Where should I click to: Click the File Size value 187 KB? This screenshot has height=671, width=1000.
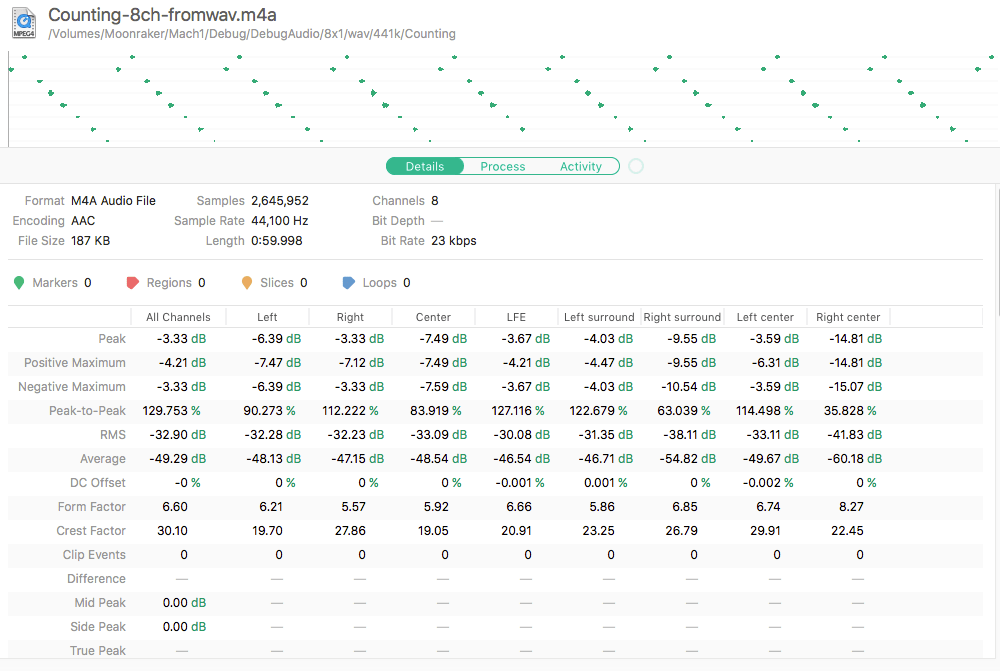point(91,240)
